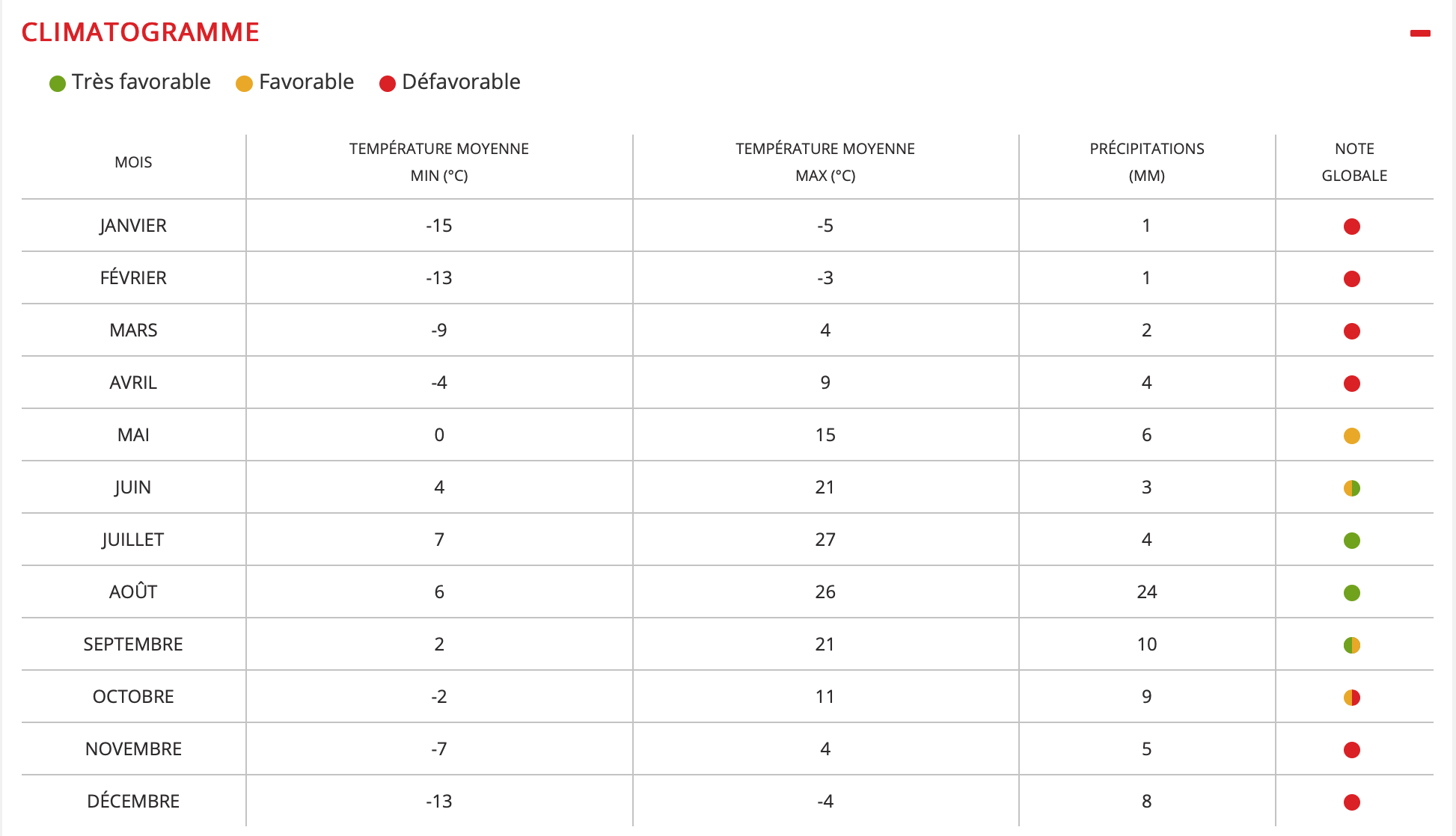
Task: Click the green Très favorable legend dot
Action: (x=58, y=84)
